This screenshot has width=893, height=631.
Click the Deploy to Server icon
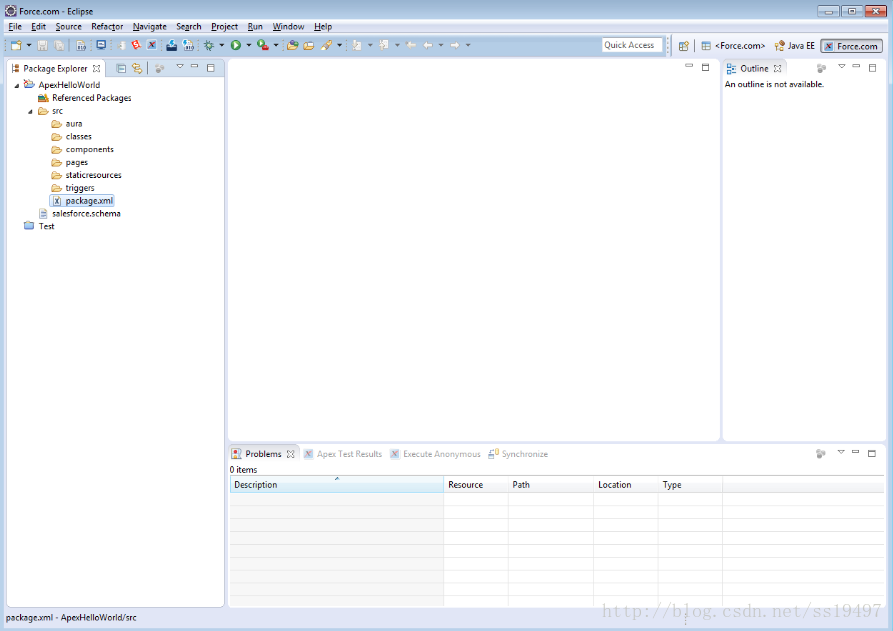pos(171,45)
